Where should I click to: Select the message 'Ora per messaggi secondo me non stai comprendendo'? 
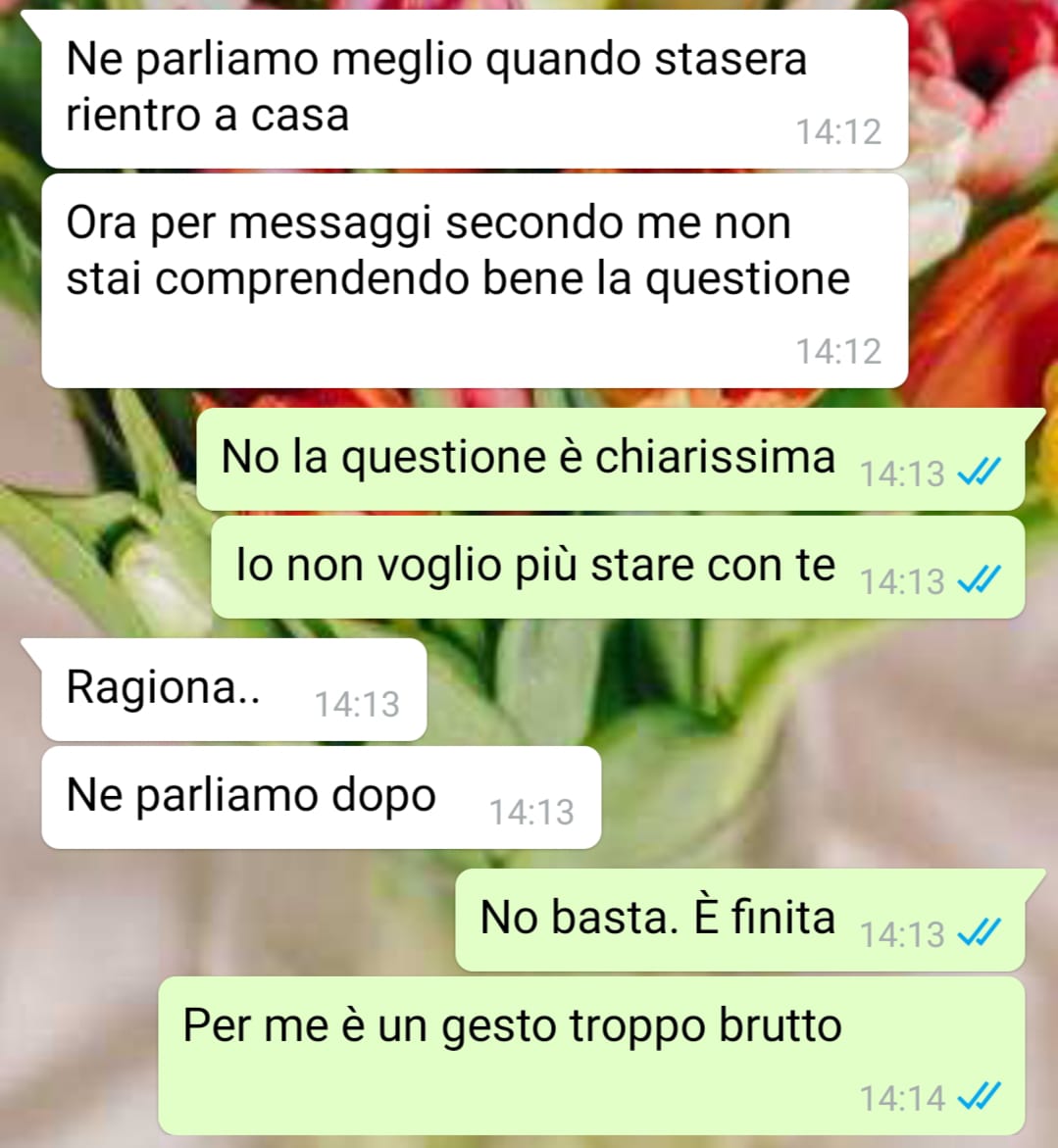click(x=475, y=280)
